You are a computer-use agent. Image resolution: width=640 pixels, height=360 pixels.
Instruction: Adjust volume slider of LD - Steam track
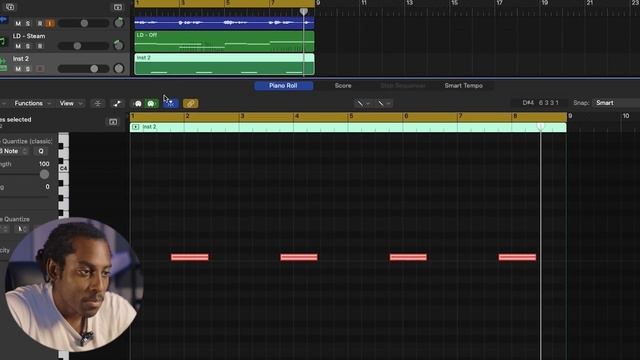tap(77, 46)
